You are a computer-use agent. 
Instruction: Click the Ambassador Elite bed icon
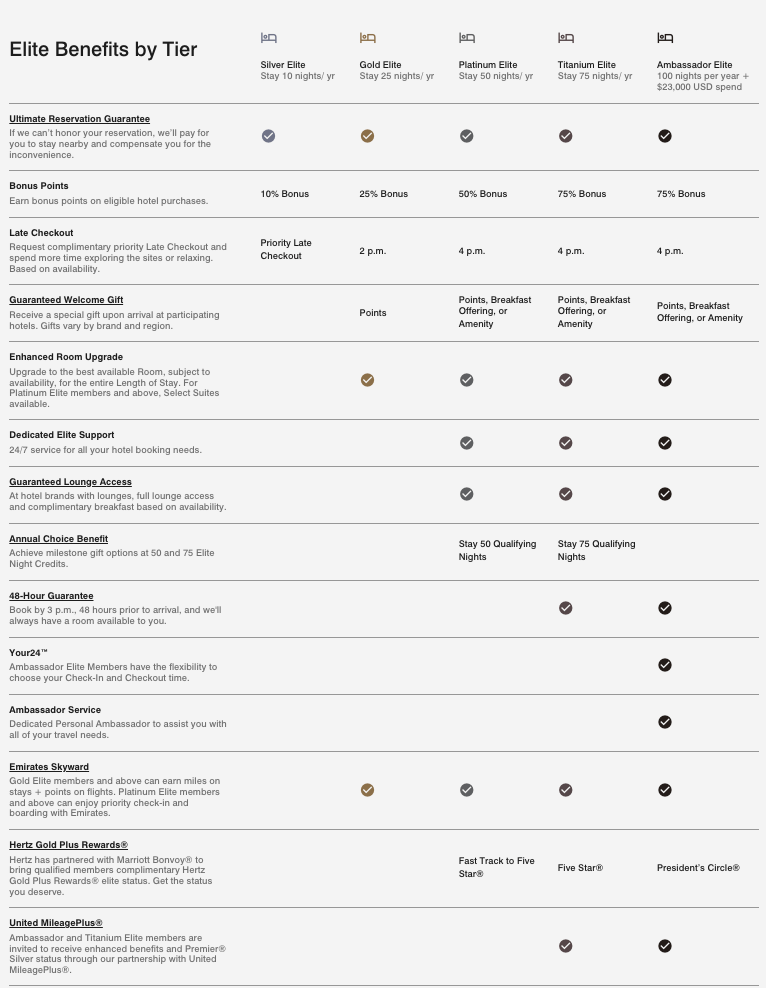(x=665, y=38)
